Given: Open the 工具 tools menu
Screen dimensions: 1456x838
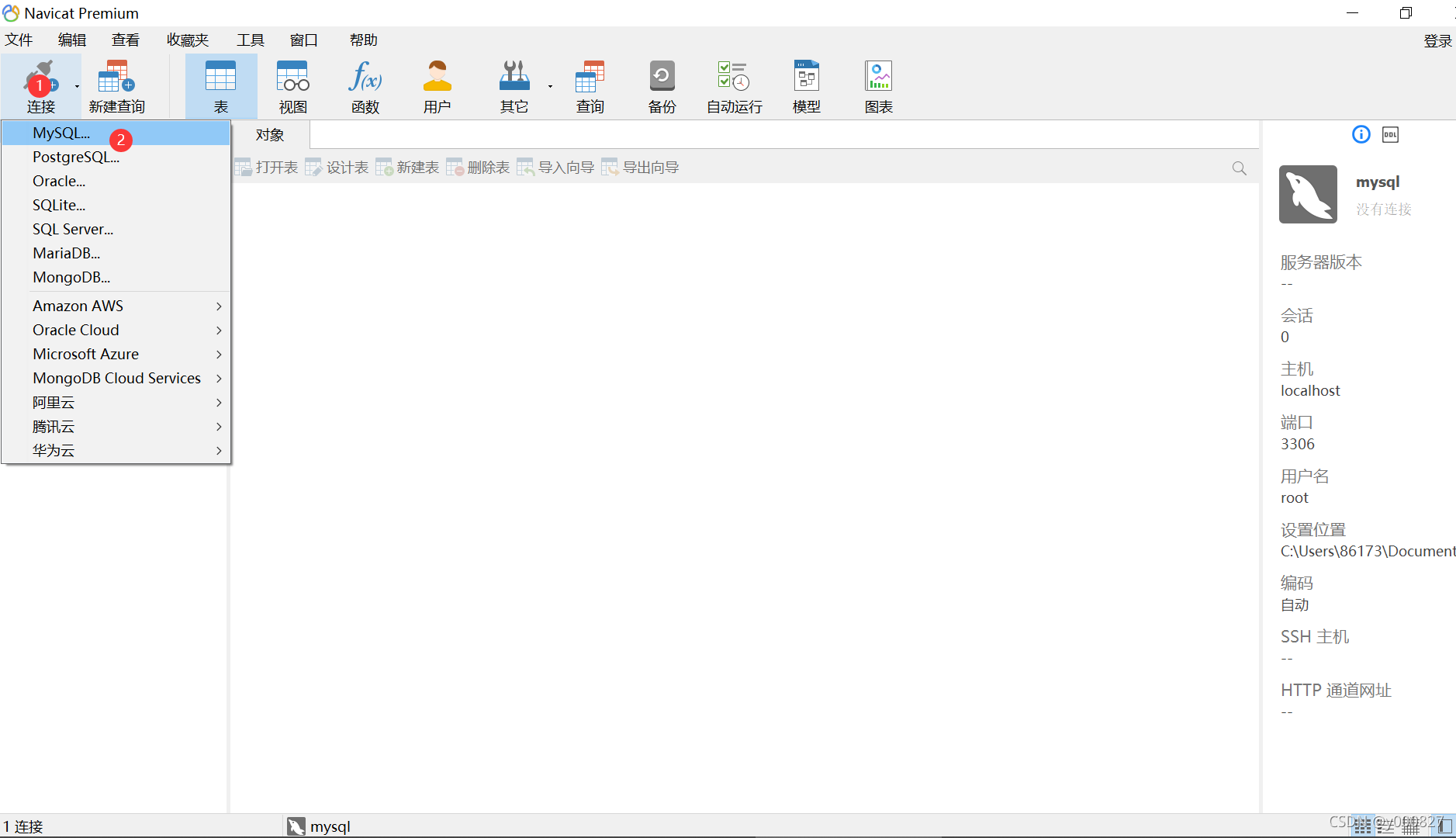Looking at the screenshot, I should 251,40.
